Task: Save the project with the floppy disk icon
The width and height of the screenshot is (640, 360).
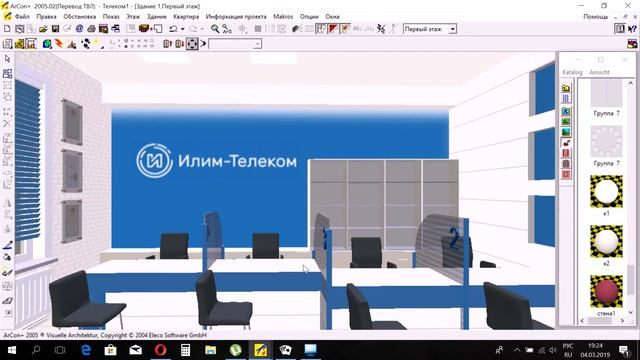Action: 55,29
